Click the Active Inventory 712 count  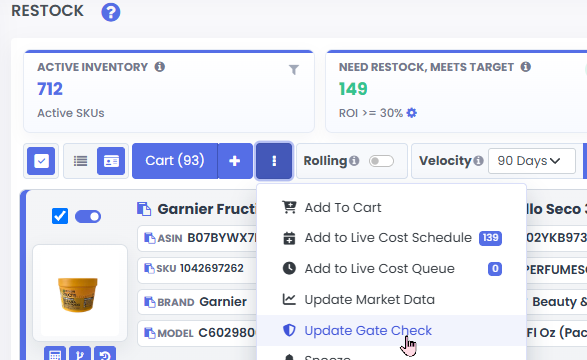[50, 89]
